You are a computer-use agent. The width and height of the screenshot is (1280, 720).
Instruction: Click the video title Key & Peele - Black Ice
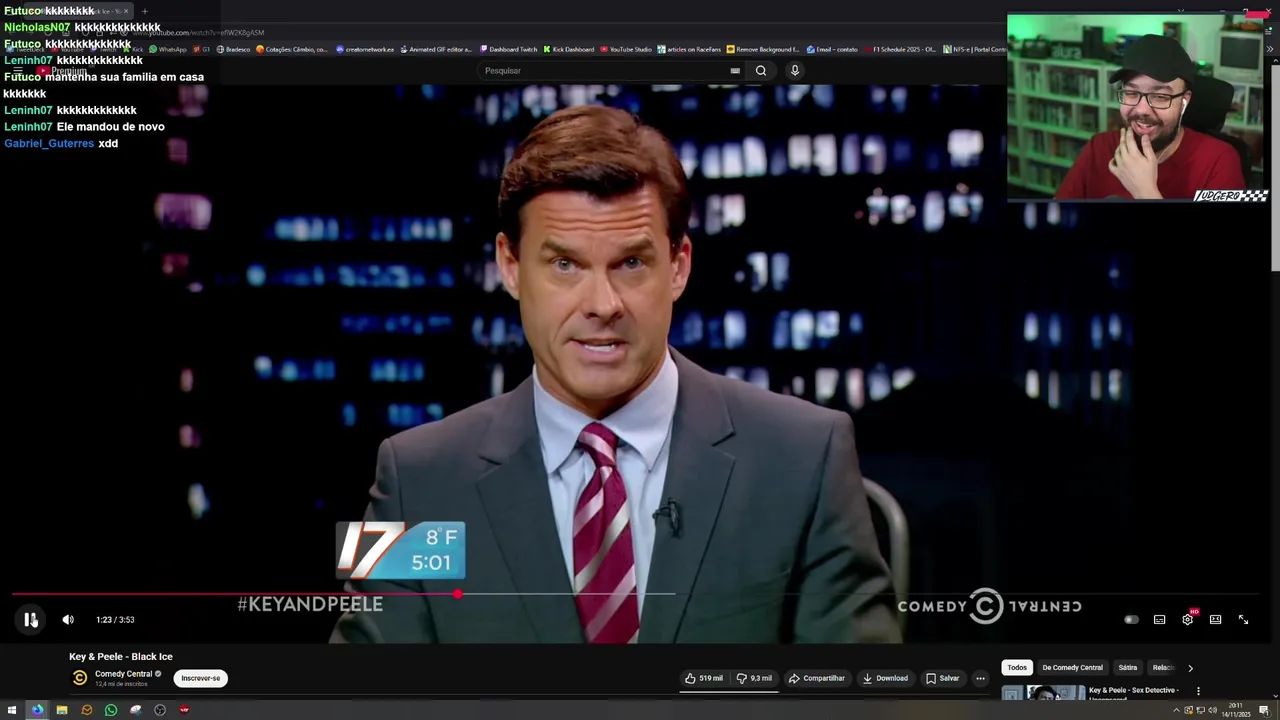coord(121,657)
